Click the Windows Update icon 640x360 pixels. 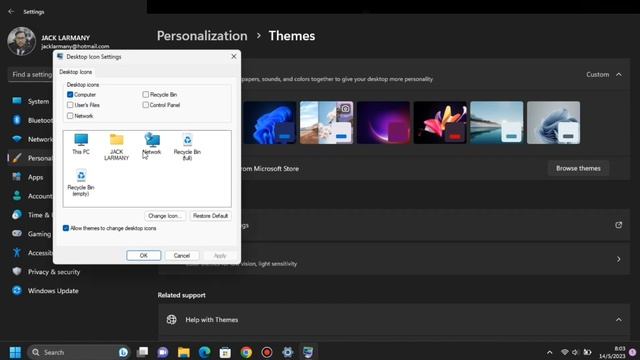pos(17,291)
